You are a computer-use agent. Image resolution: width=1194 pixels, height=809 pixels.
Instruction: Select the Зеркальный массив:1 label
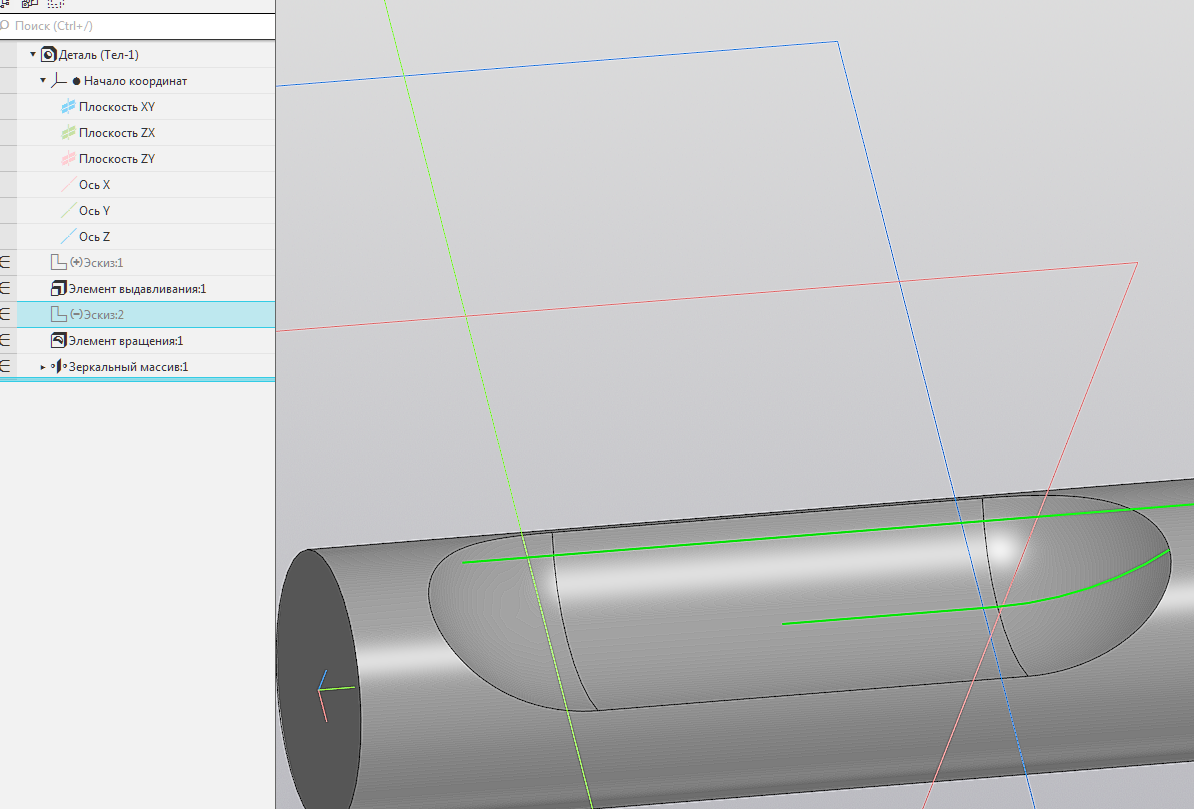pyautogui.click(x=128, y=366)
